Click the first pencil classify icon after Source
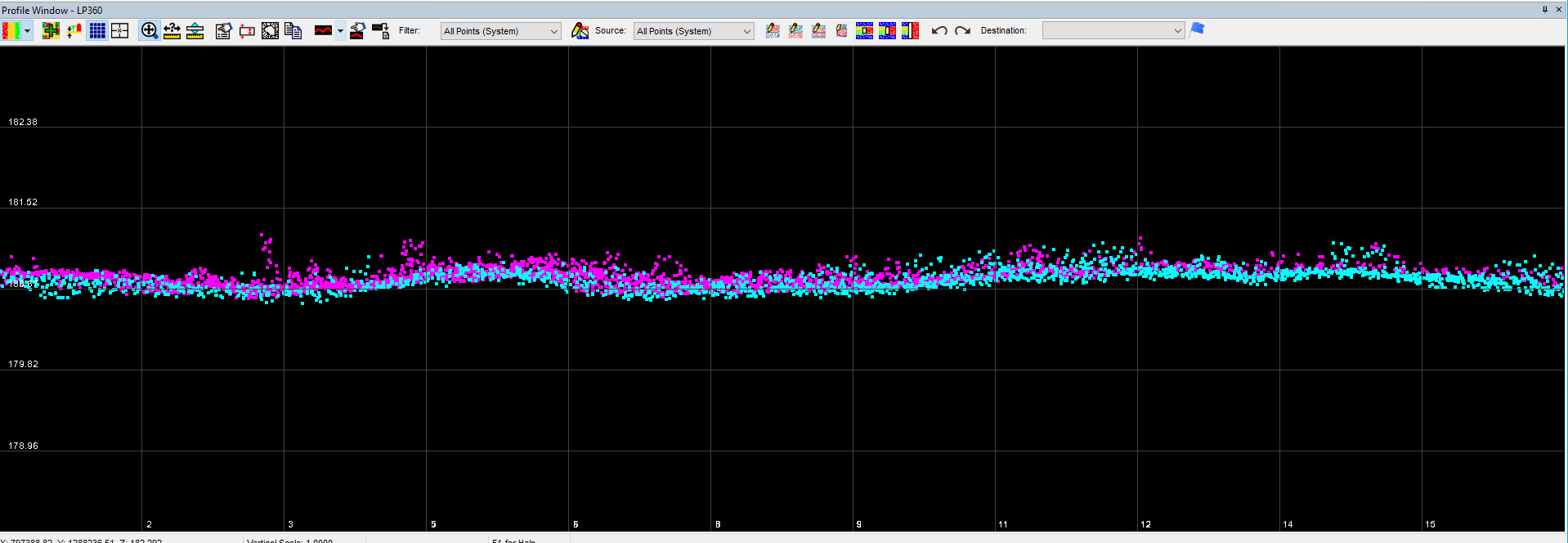This screenshot has width=1568, height=543. pyautogui.click(x=773, y=31)
